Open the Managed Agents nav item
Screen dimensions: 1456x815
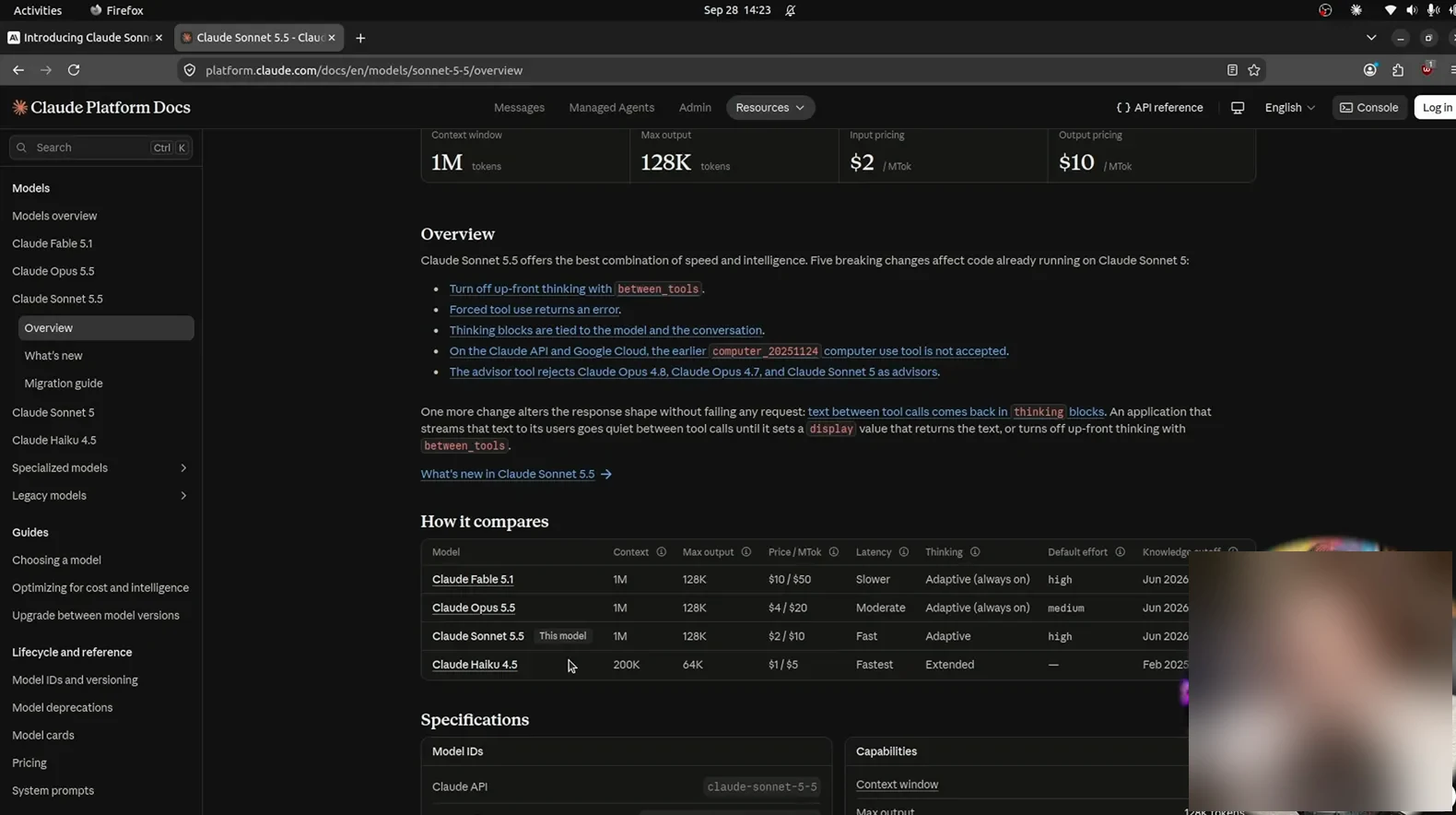pyautogui.click(x=611, y=108)
